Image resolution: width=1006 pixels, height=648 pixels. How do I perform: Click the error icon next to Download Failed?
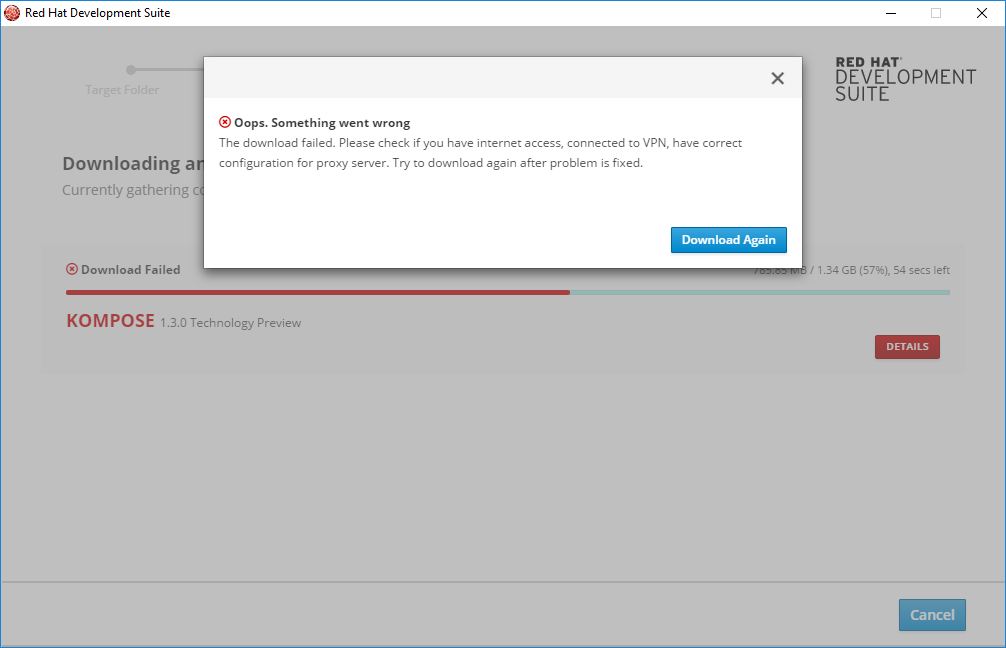71,269
